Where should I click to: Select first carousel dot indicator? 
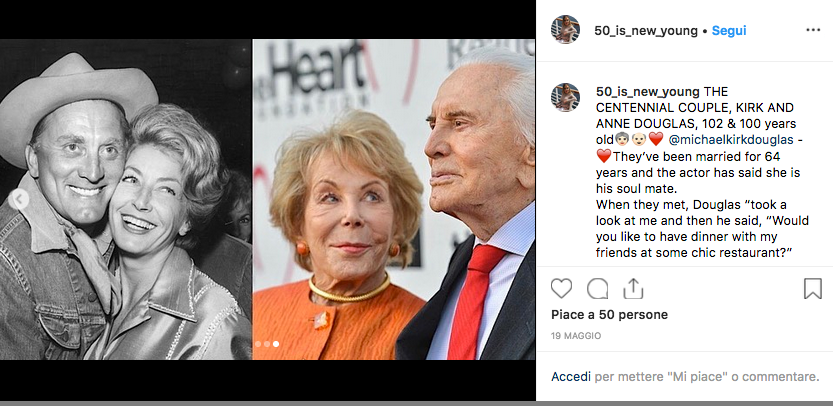[x=258, y=344]
